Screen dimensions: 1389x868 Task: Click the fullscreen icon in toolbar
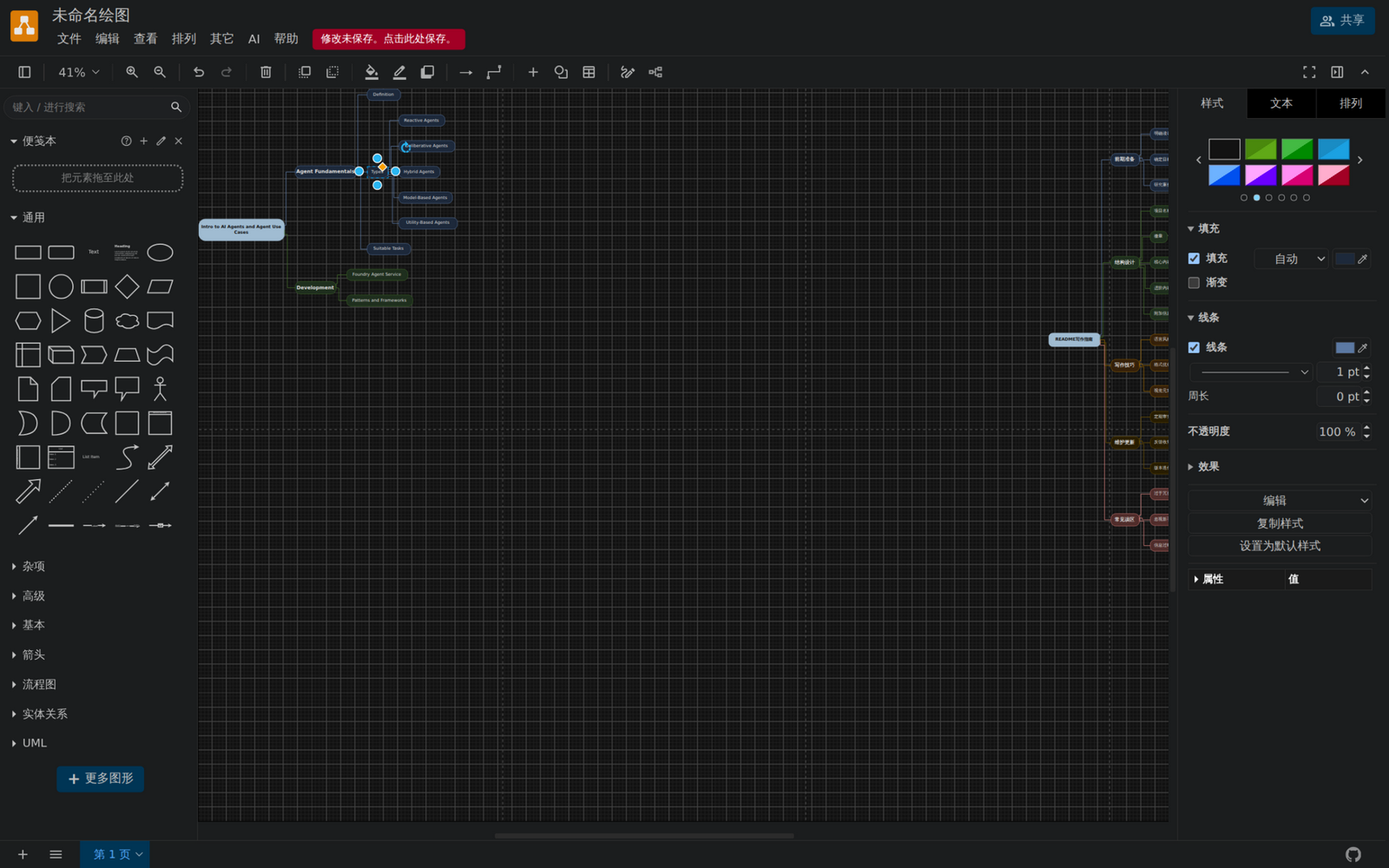pos(1309,72)
